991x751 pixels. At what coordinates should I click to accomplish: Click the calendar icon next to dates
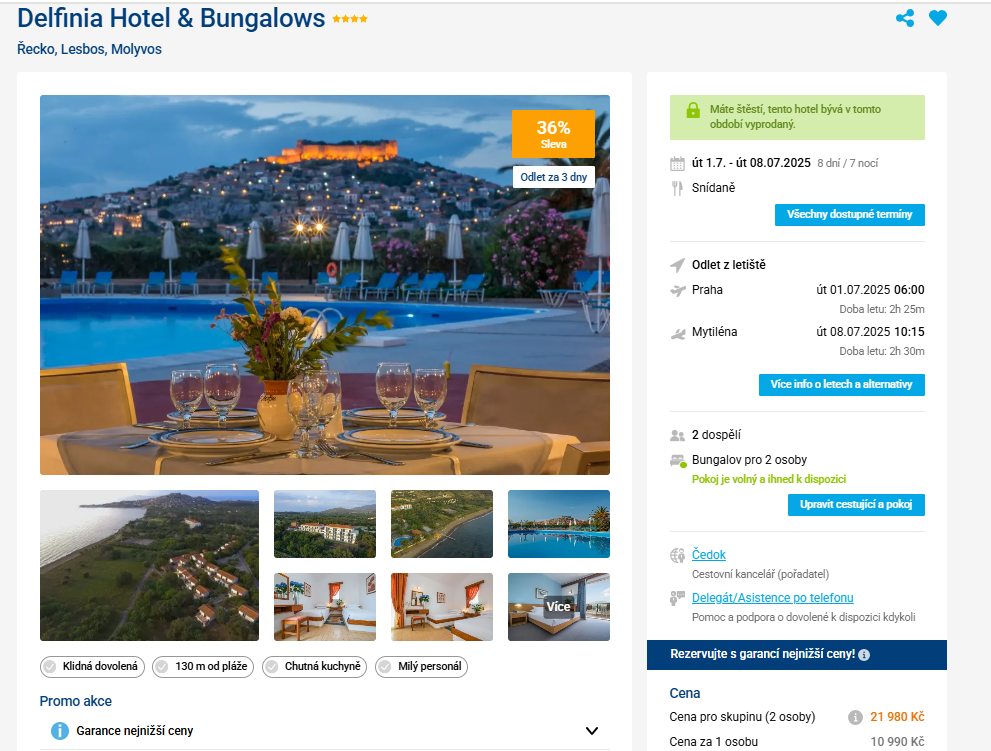[677, 164]
